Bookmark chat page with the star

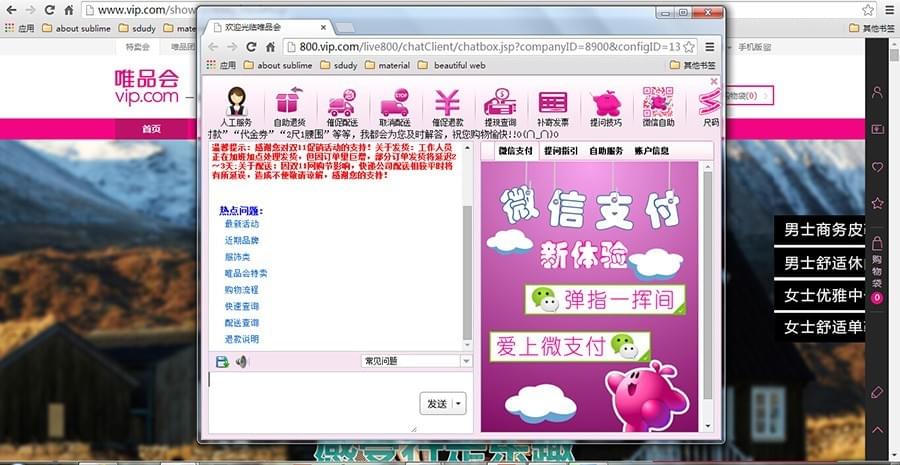[x=689, y=46]
